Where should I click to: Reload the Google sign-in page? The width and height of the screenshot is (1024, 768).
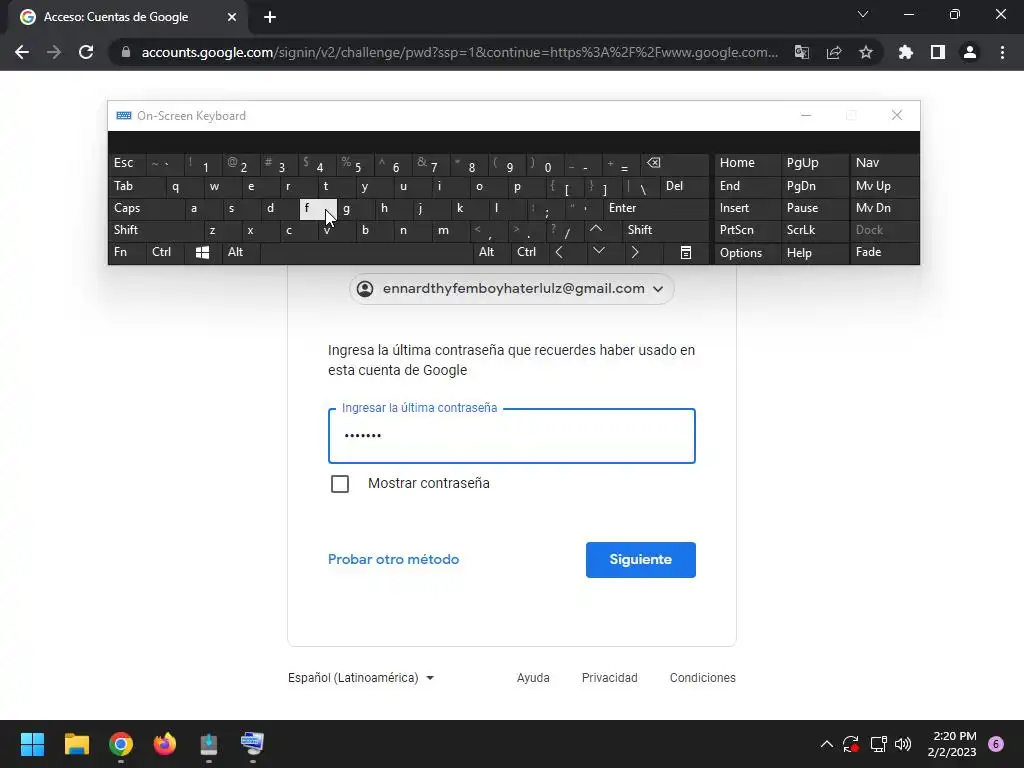pos(86,52)
